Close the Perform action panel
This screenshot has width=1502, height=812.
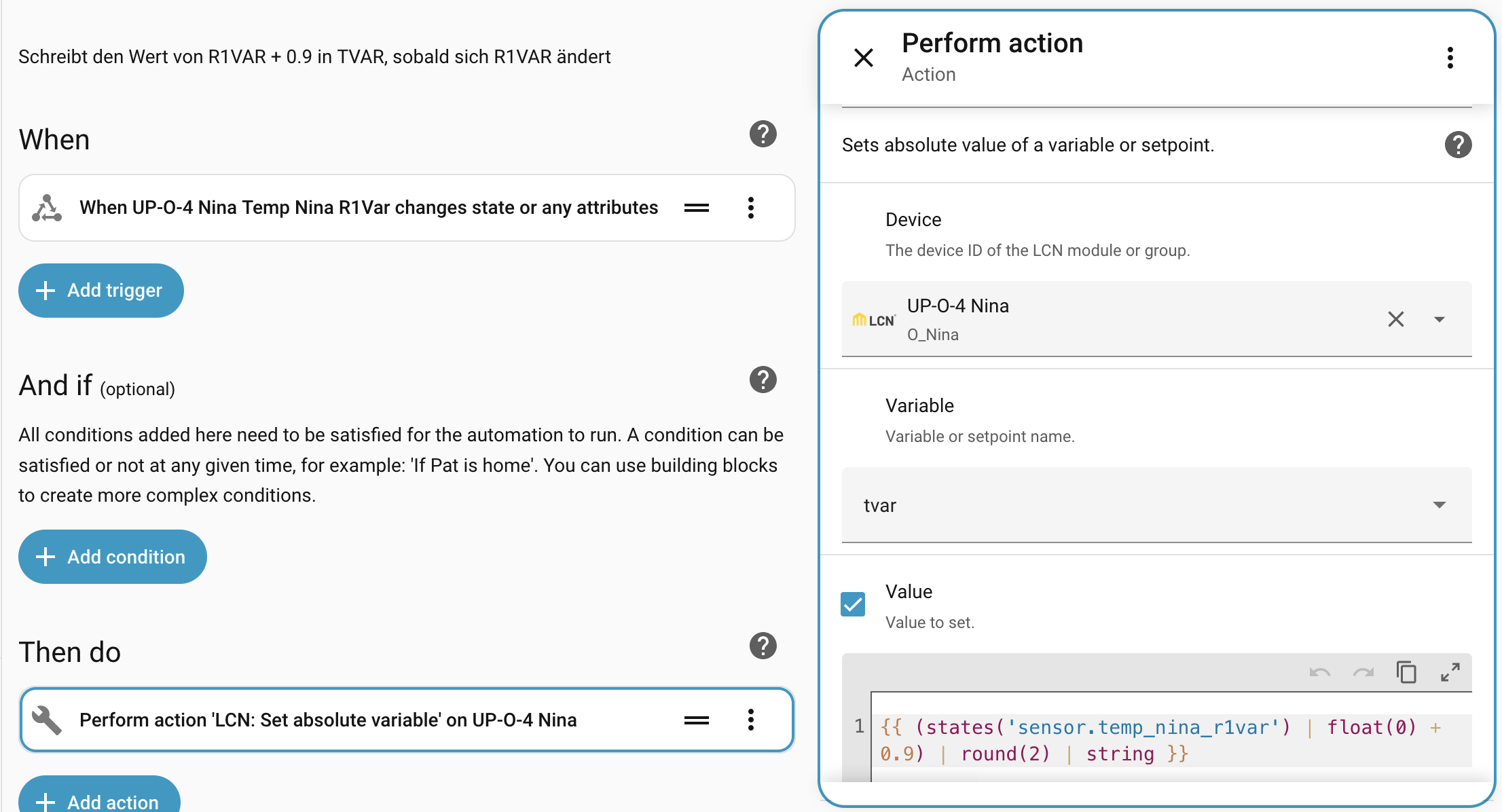pos(863,58)
